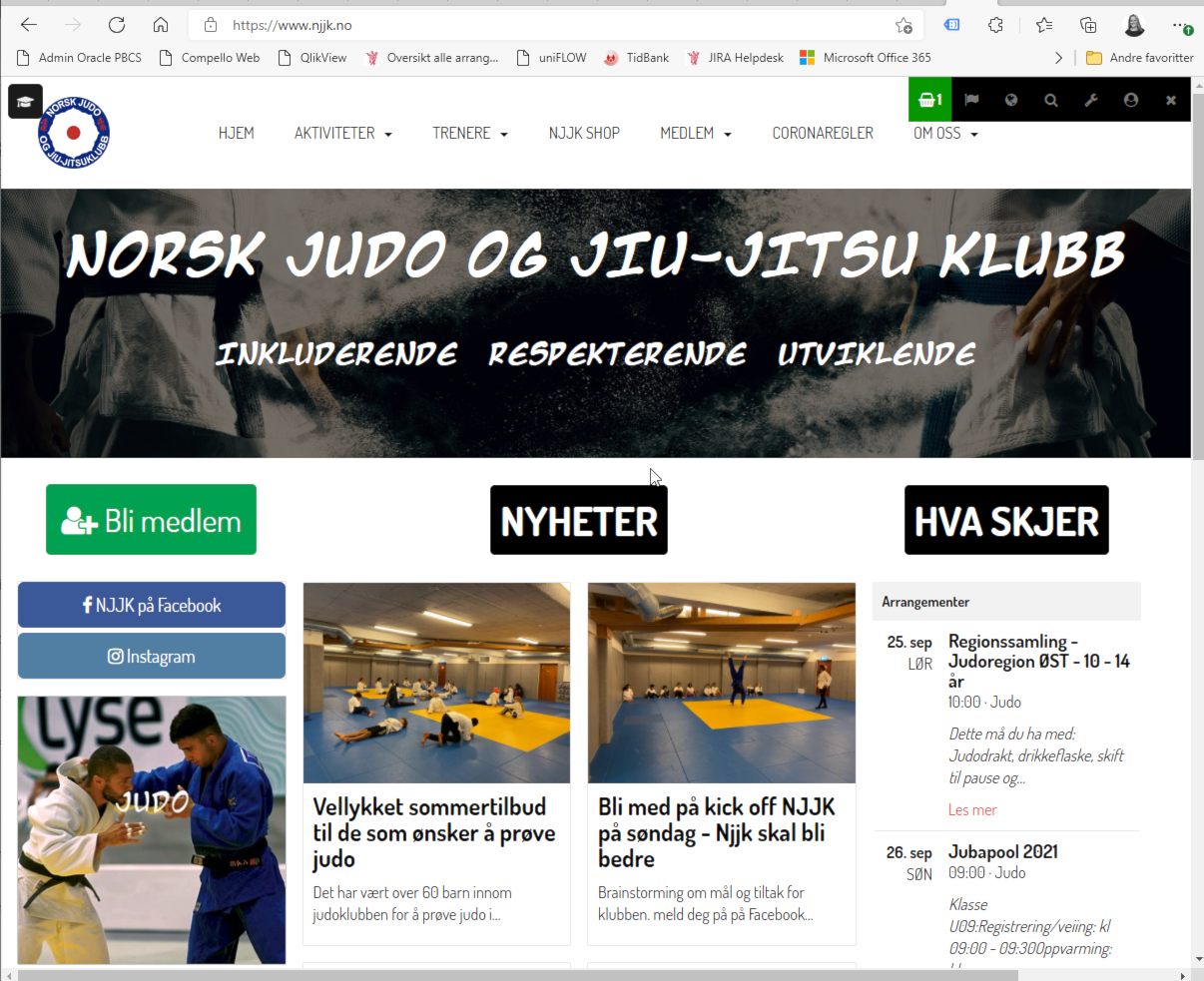1204x981 pixels.
Task: Open CORONAREGLER page from menu
Action: click(823, 134)
